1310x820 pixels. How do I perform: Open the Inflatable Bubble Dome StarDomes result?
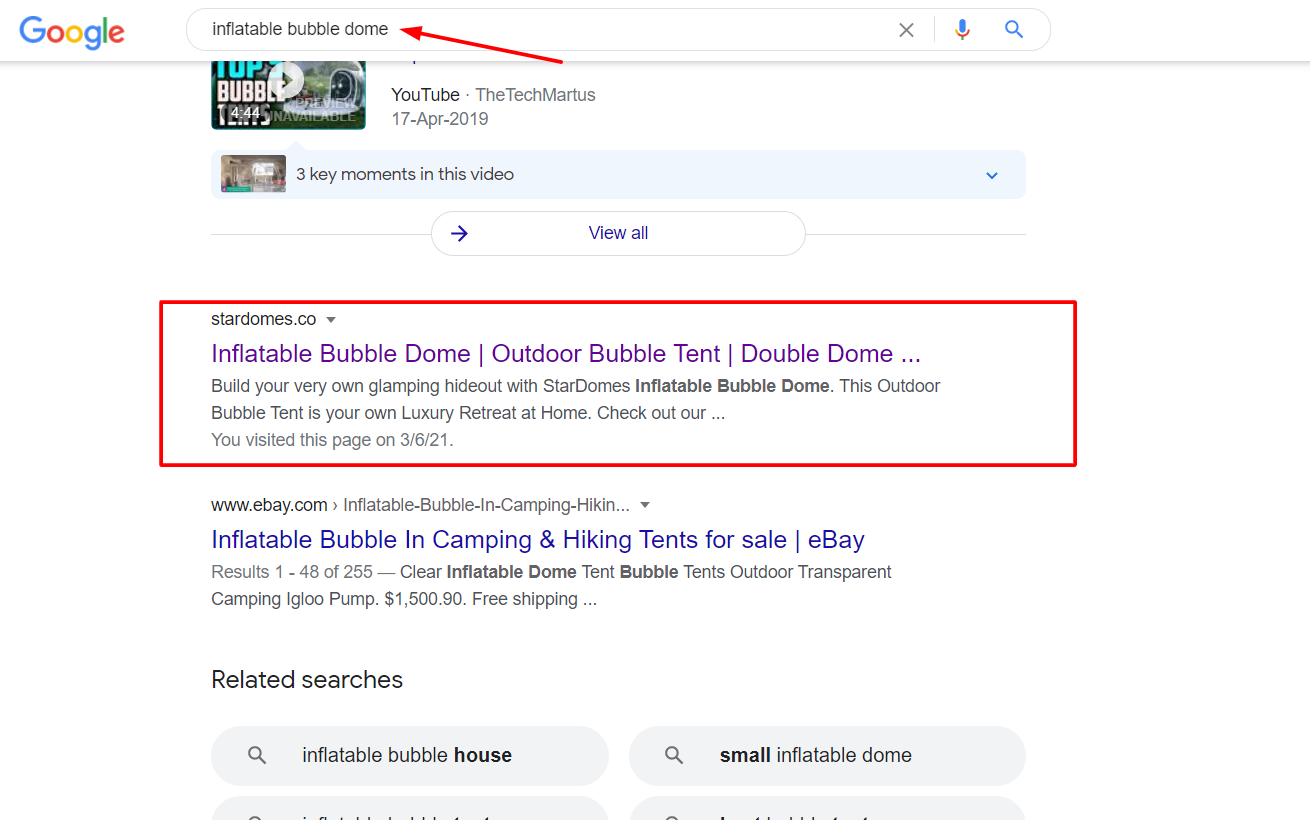[x=565, y=354]
